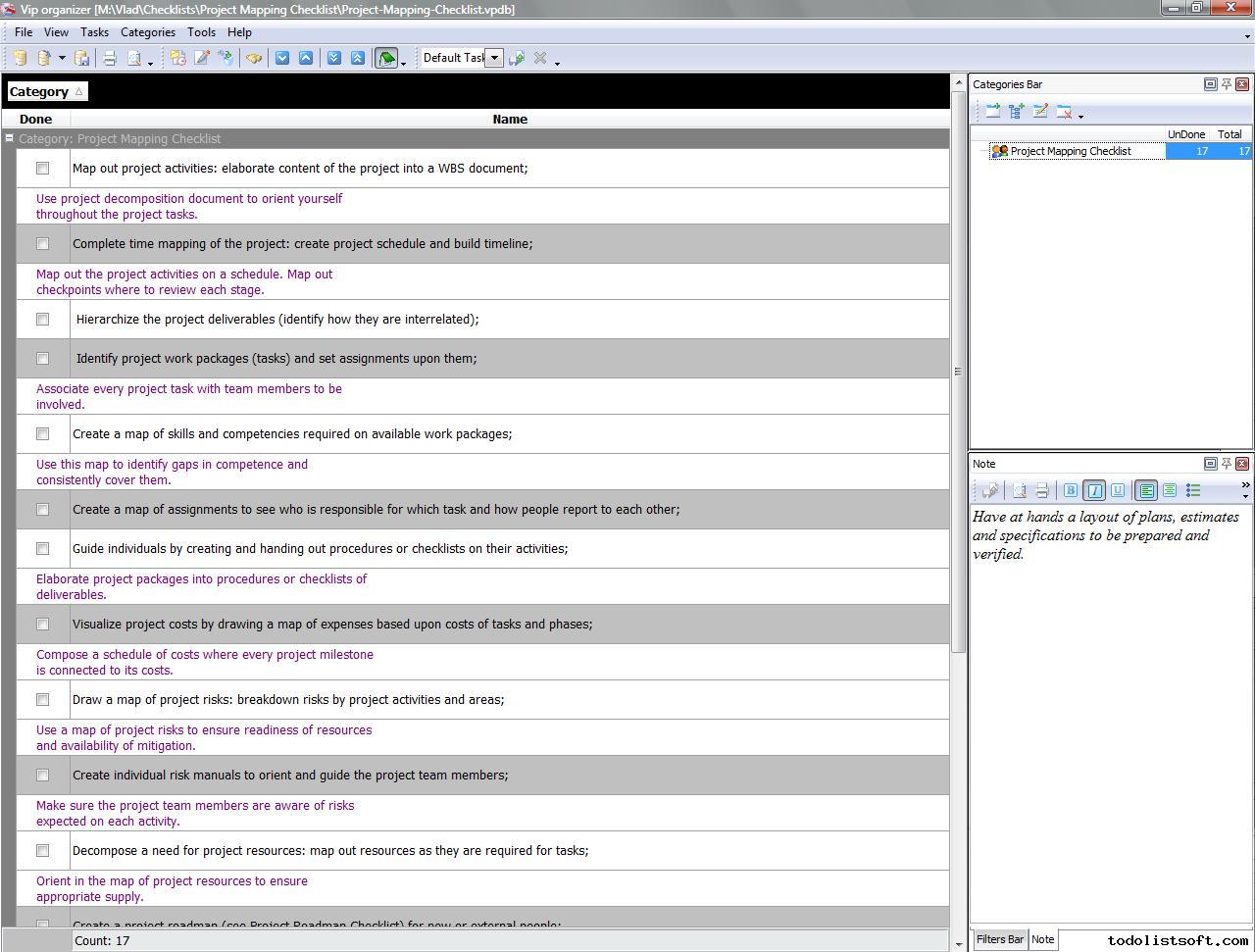Screen dimensions: 1255x952
Task: Click the Add category icon in Categories Bar
Action: (x=992, y=112)
